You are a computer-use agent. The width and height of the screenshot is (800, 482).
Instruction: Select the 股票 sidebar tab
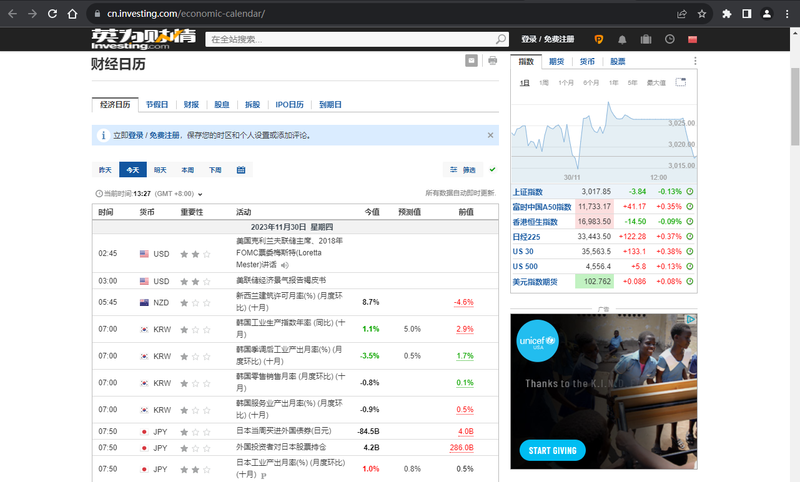click(x=618, y=61)
